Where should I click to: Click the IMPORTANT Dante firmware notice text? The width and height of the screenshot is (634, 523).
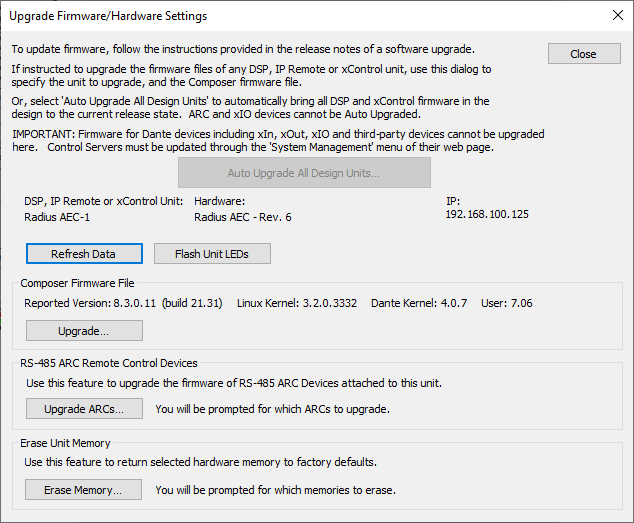coord(278,140)
